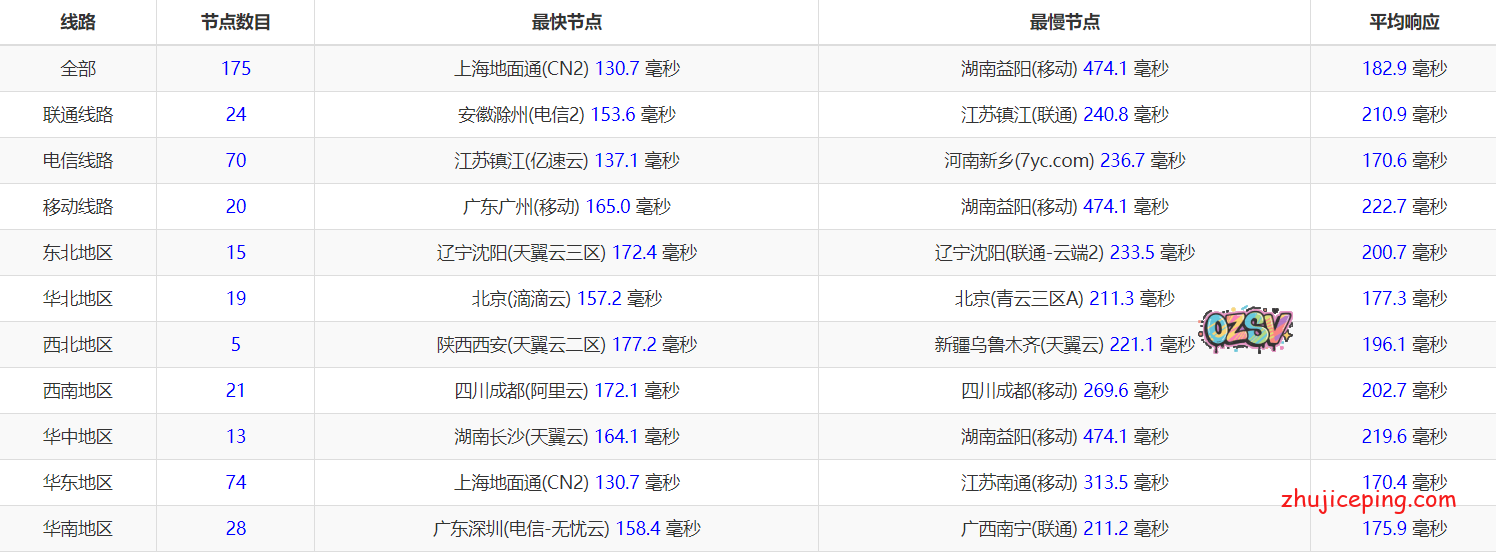Click the 线路 column header
Image resolution: width=1496 pixels, height=554 pixels.
[78, 22]
